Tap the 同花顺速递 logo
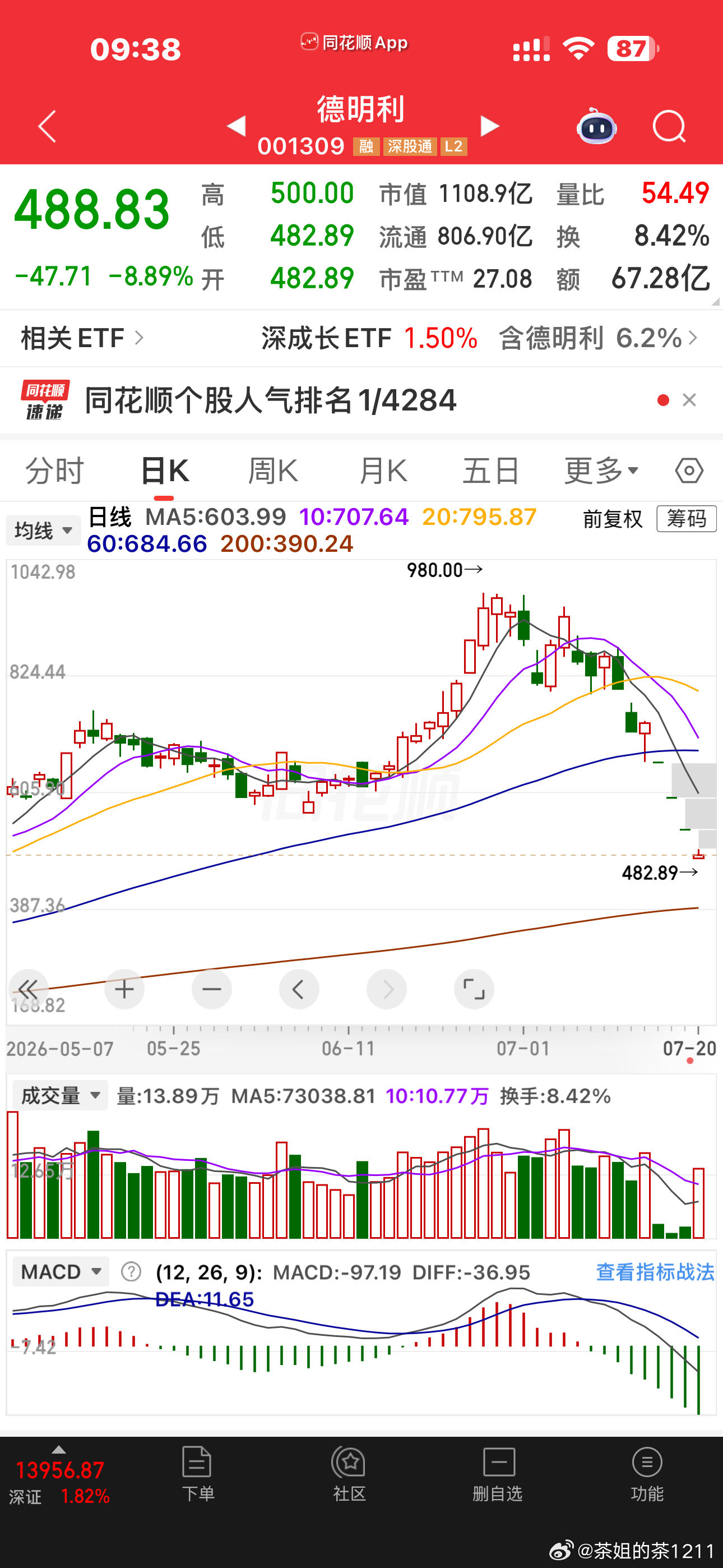 click(45, 400)
